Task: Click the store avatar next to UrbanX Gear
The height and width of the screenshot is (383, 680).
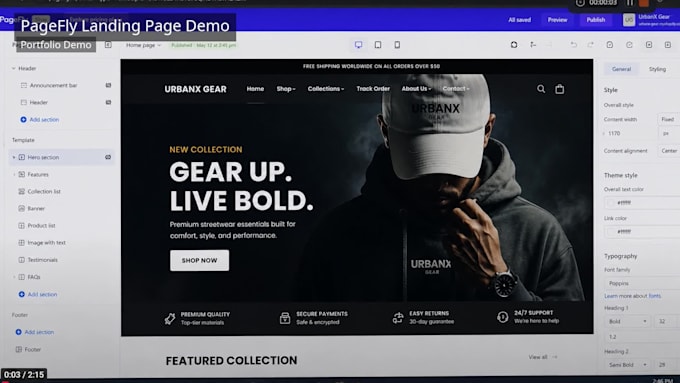Action: pyautogui.click(x=629, y=20)
